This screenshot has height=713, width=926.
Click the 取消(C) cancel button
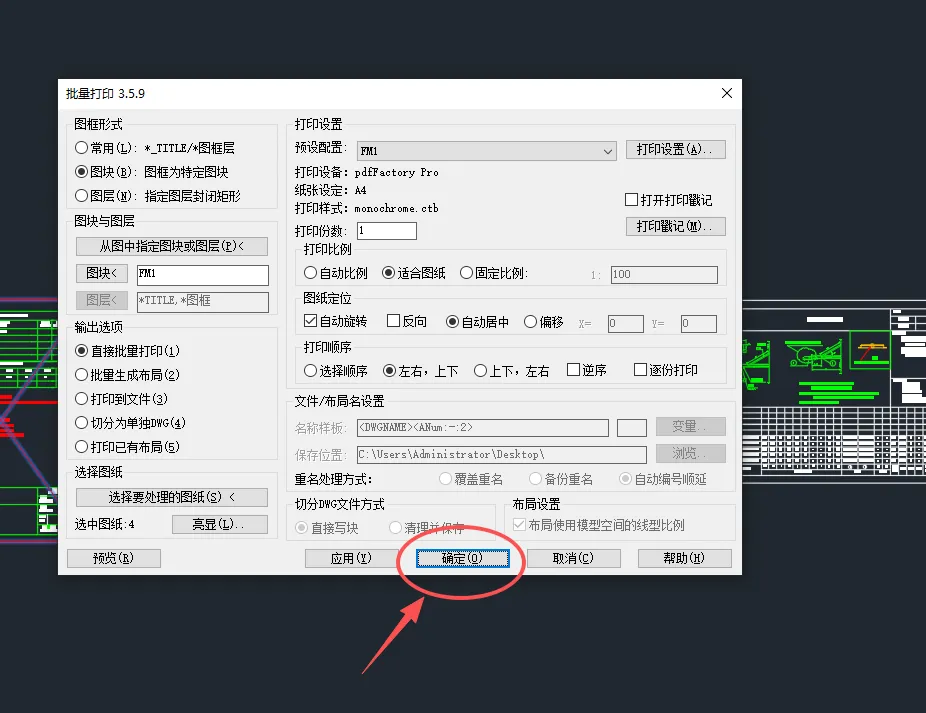point(573,558)
